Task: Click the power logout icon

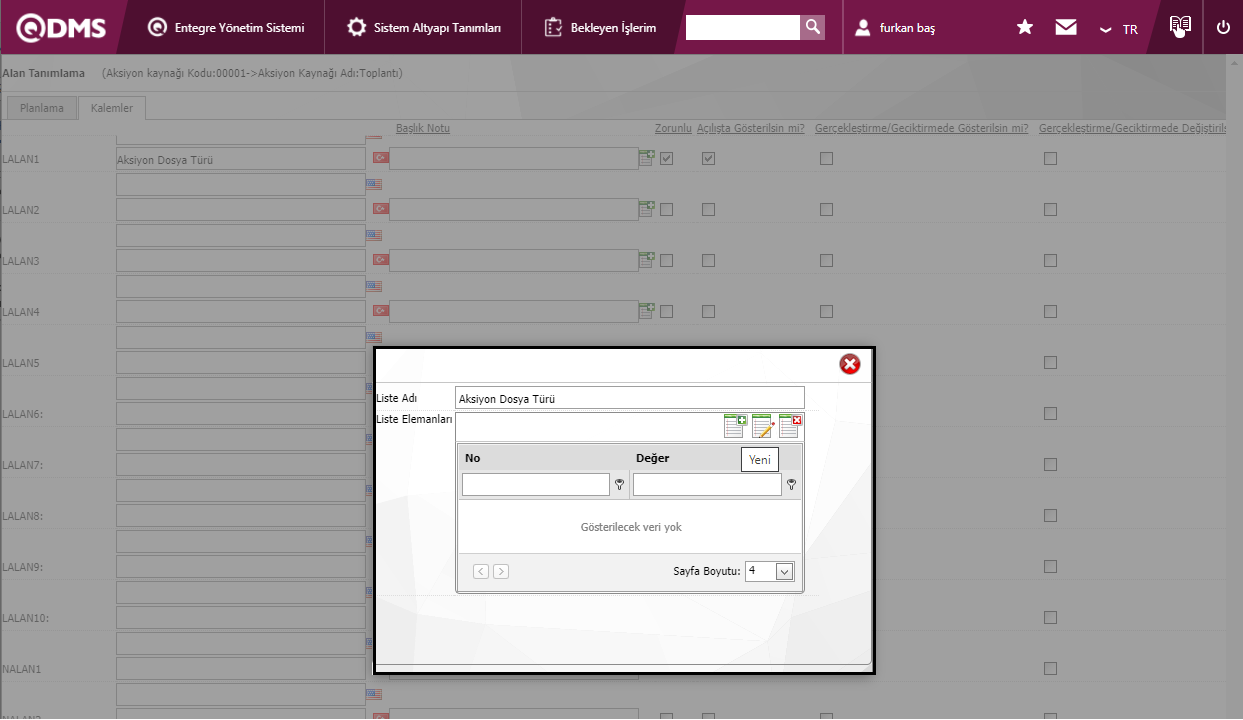Action: (x=1223, y=27)
